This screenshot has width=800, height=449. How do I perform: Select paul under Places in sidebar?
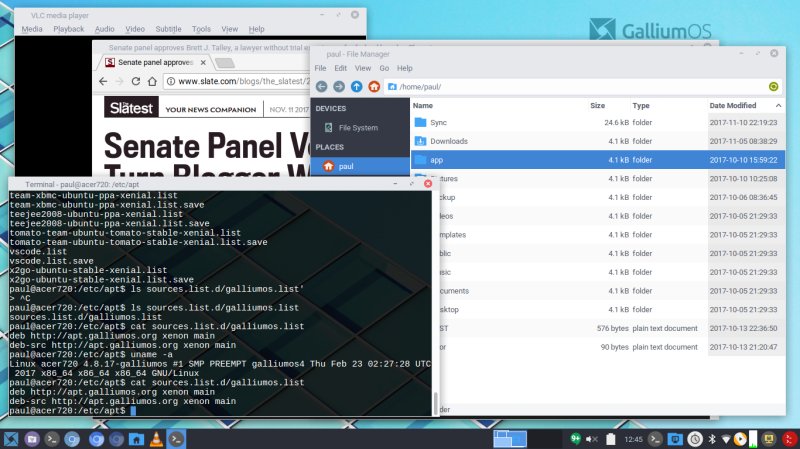(360, 166)
